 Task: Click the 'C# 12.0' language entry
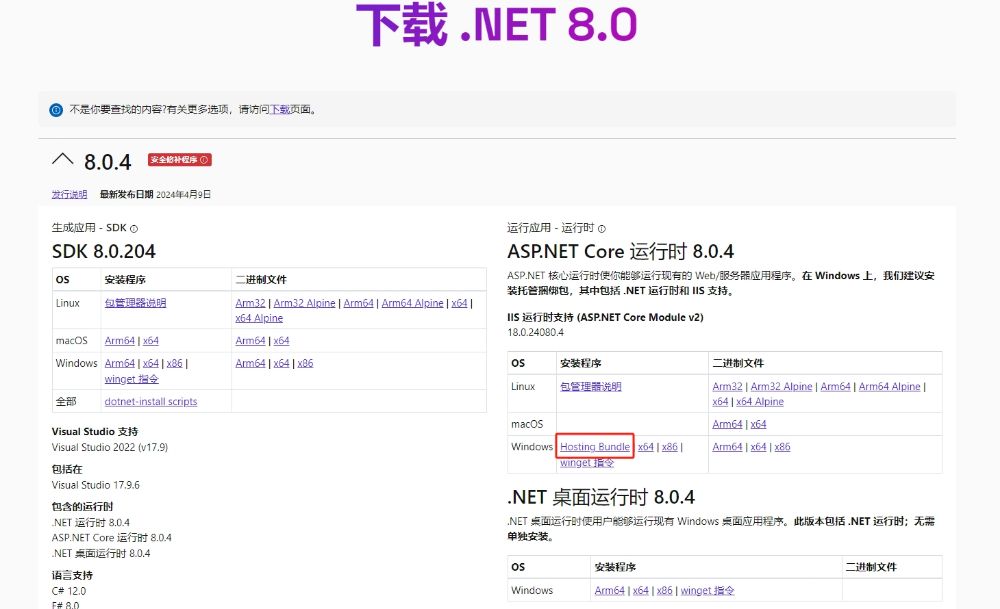69,591
